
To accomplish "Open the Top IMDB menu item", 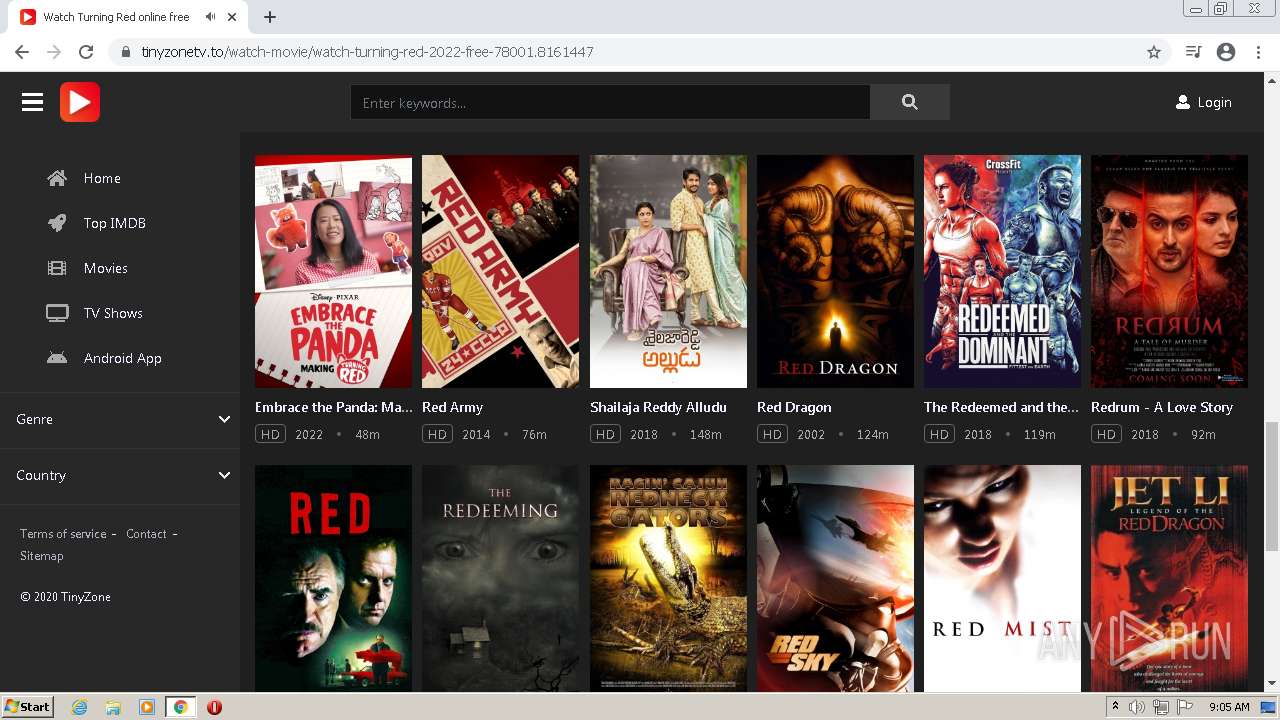I will 115,223.
